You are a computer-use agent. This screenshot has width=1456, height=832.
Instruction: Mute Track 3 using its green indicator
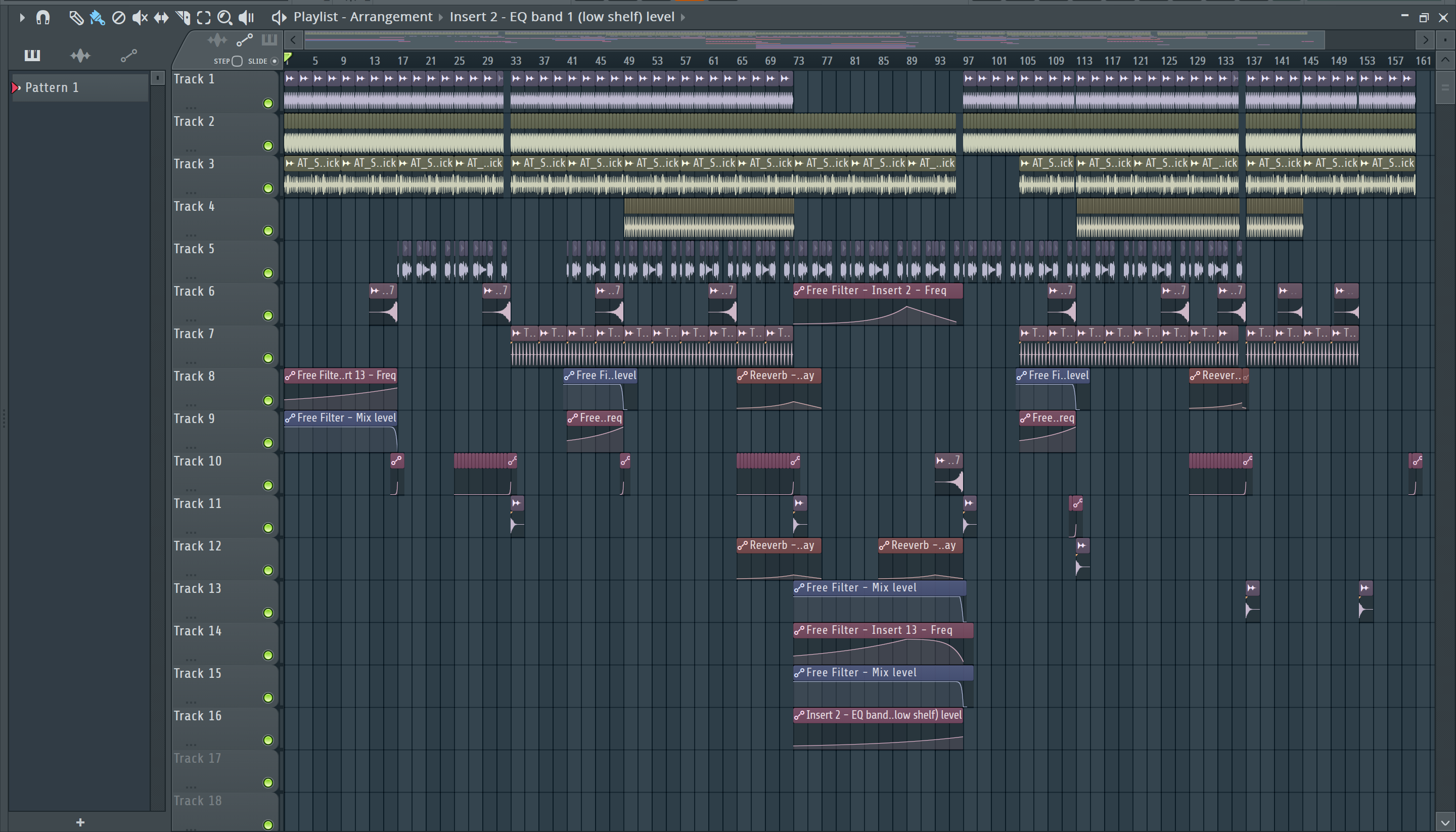coord(267,188)
